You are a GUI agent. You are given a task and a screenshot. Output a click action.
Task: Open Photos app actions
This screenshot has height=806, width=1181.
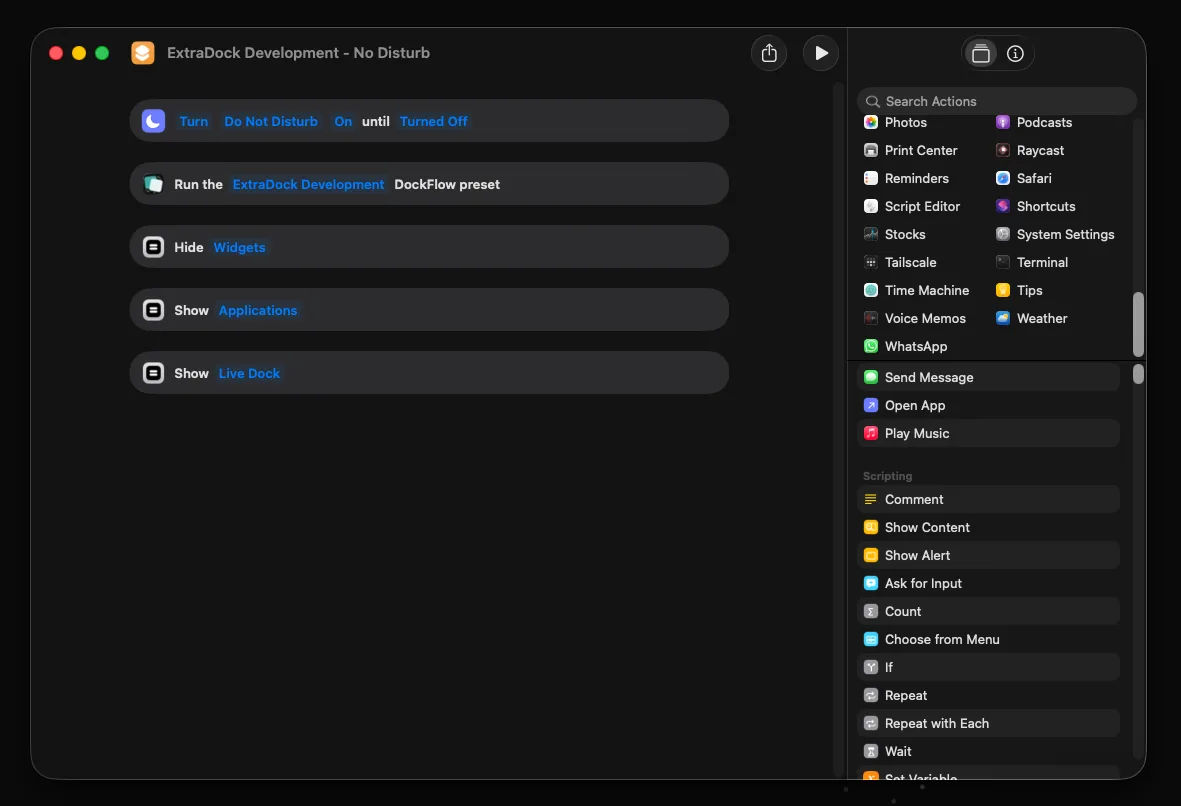pos(896,122)
